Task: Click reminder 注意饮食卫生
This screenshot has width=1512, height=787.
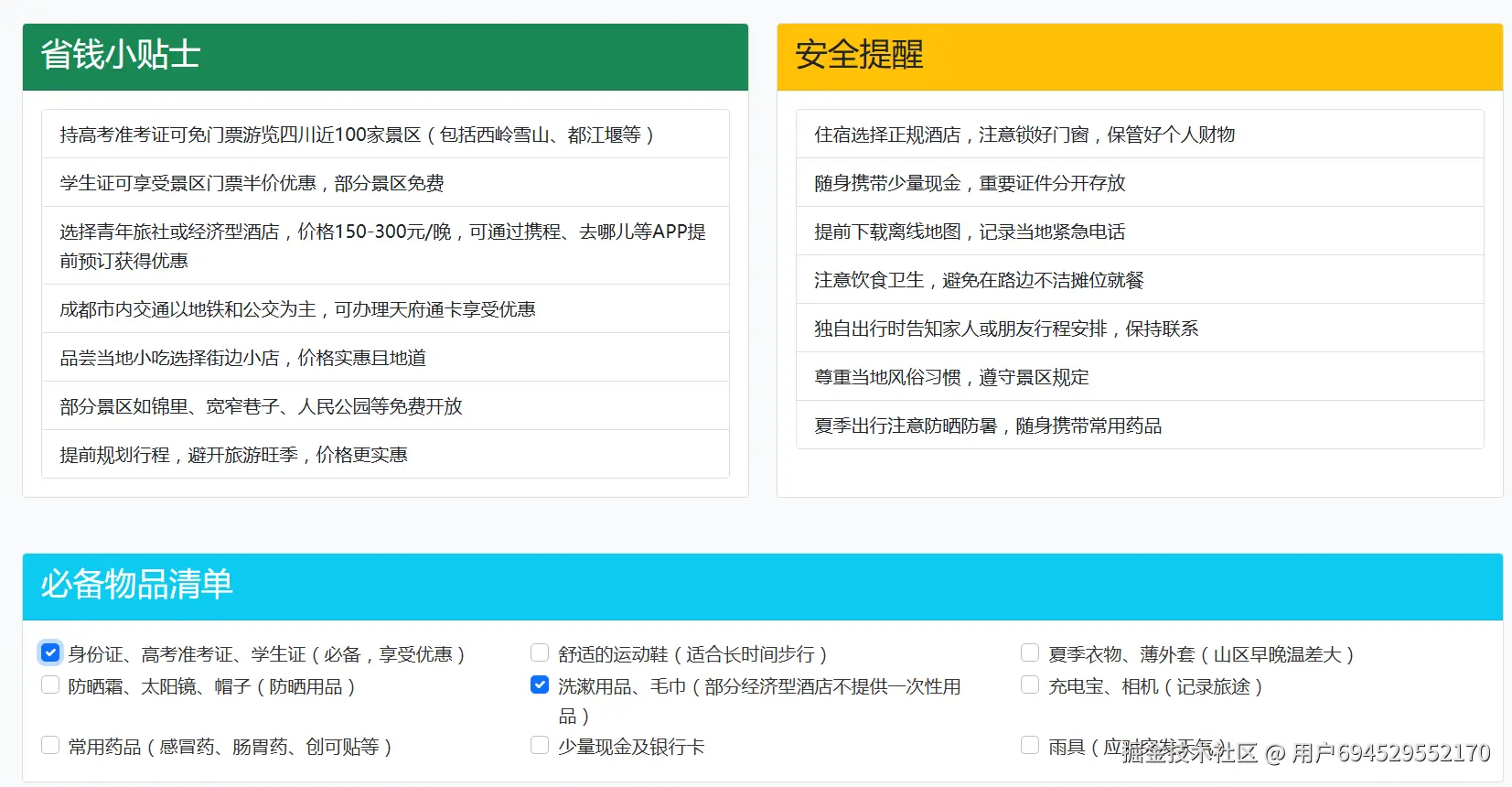Action: click(x=1140, y=280)
